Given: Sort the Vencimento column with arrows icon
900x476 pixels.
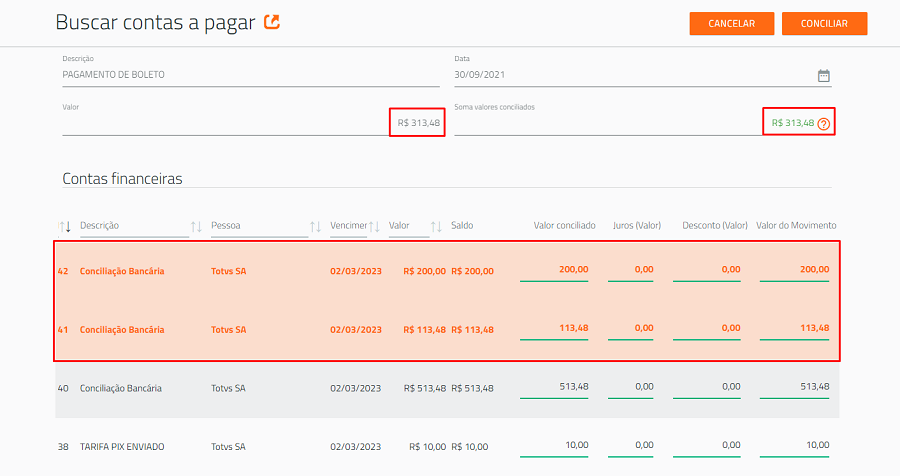Looking at the screenshot, I should 374,226.
